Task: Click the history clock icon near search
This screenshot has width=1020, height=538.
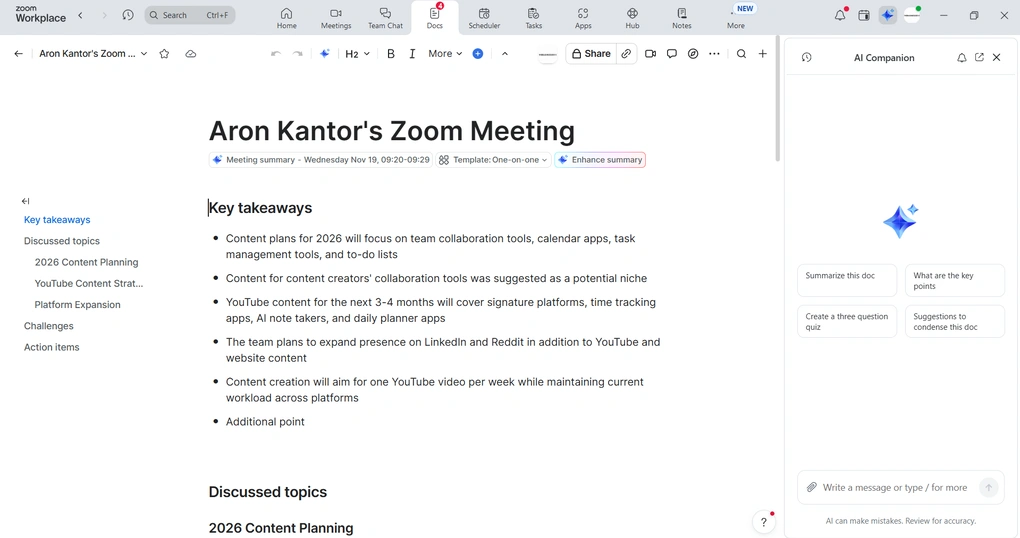Action: (x=128, y=15)
